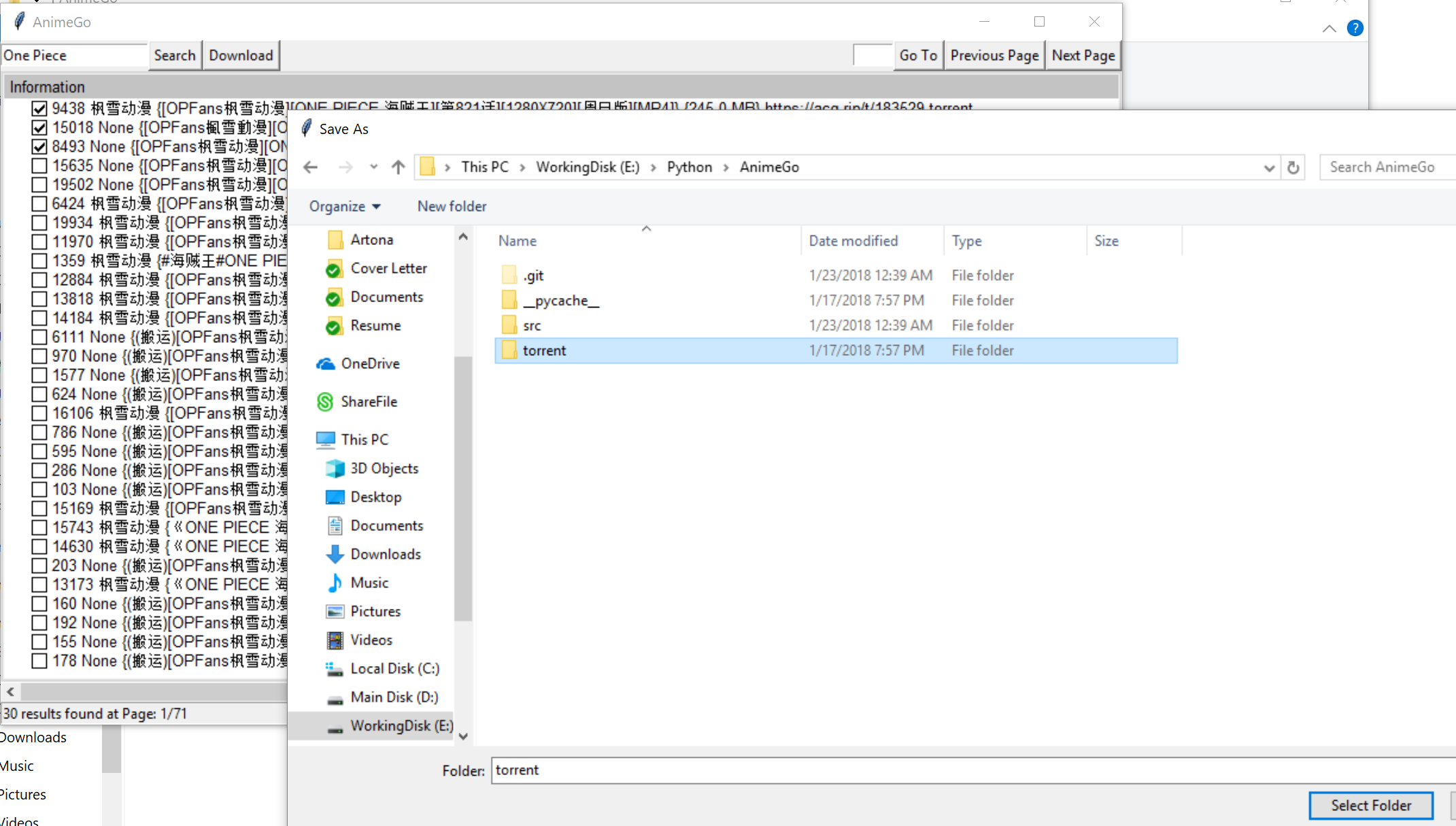Uncheck the 8493 None result checkbox
The image size is (1456, 826).
point(39,147)
